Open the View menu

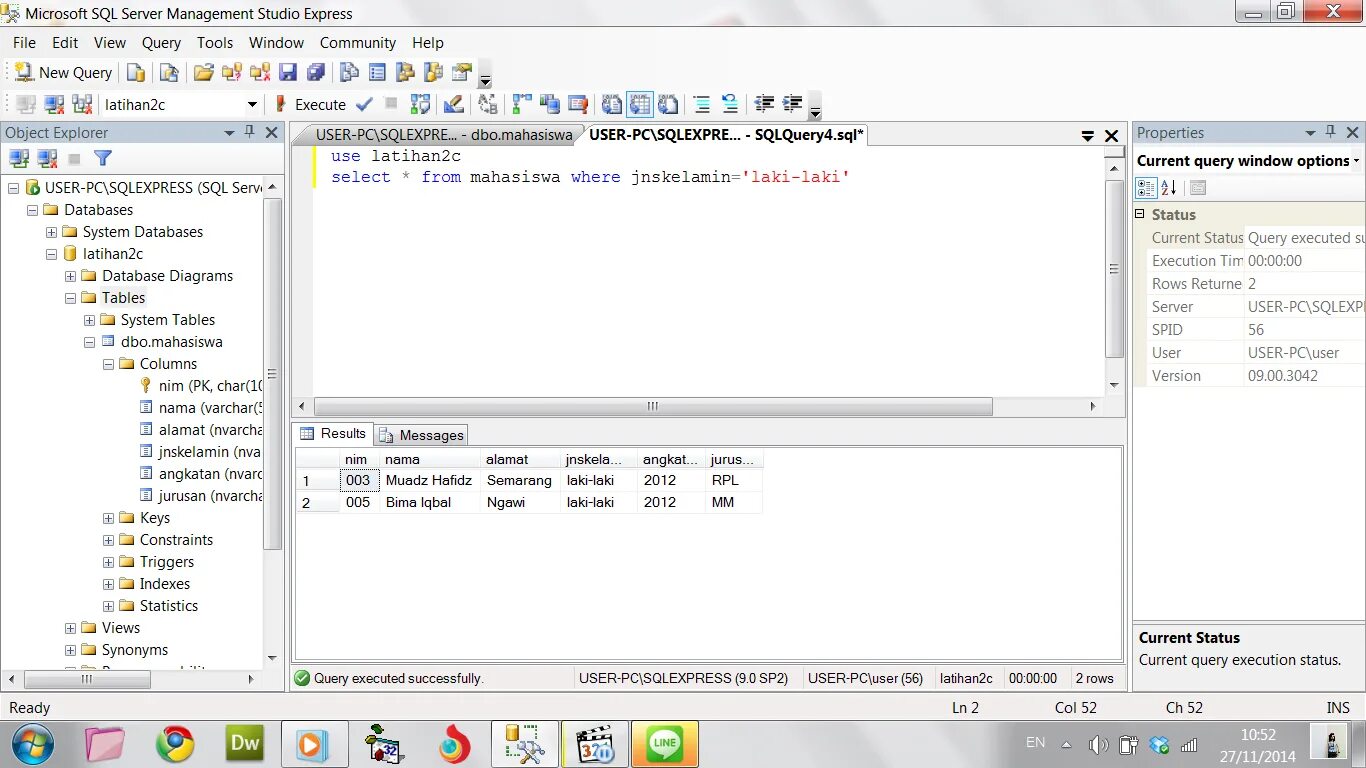click(x=110, y=42)
